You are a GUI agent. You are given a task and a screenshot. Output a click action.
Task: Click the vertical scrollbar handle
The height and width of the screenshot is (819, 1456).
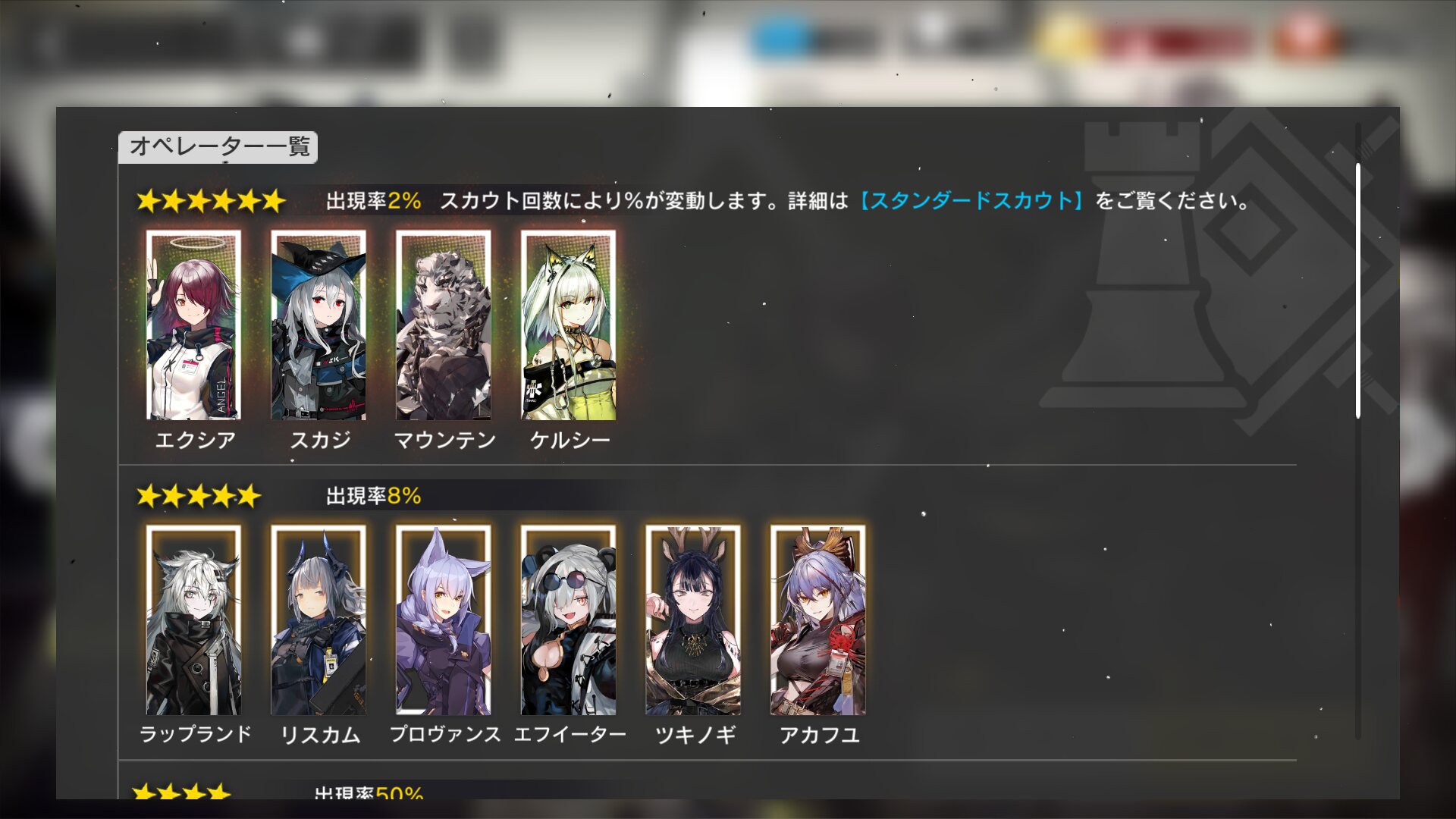(1357, 290)
